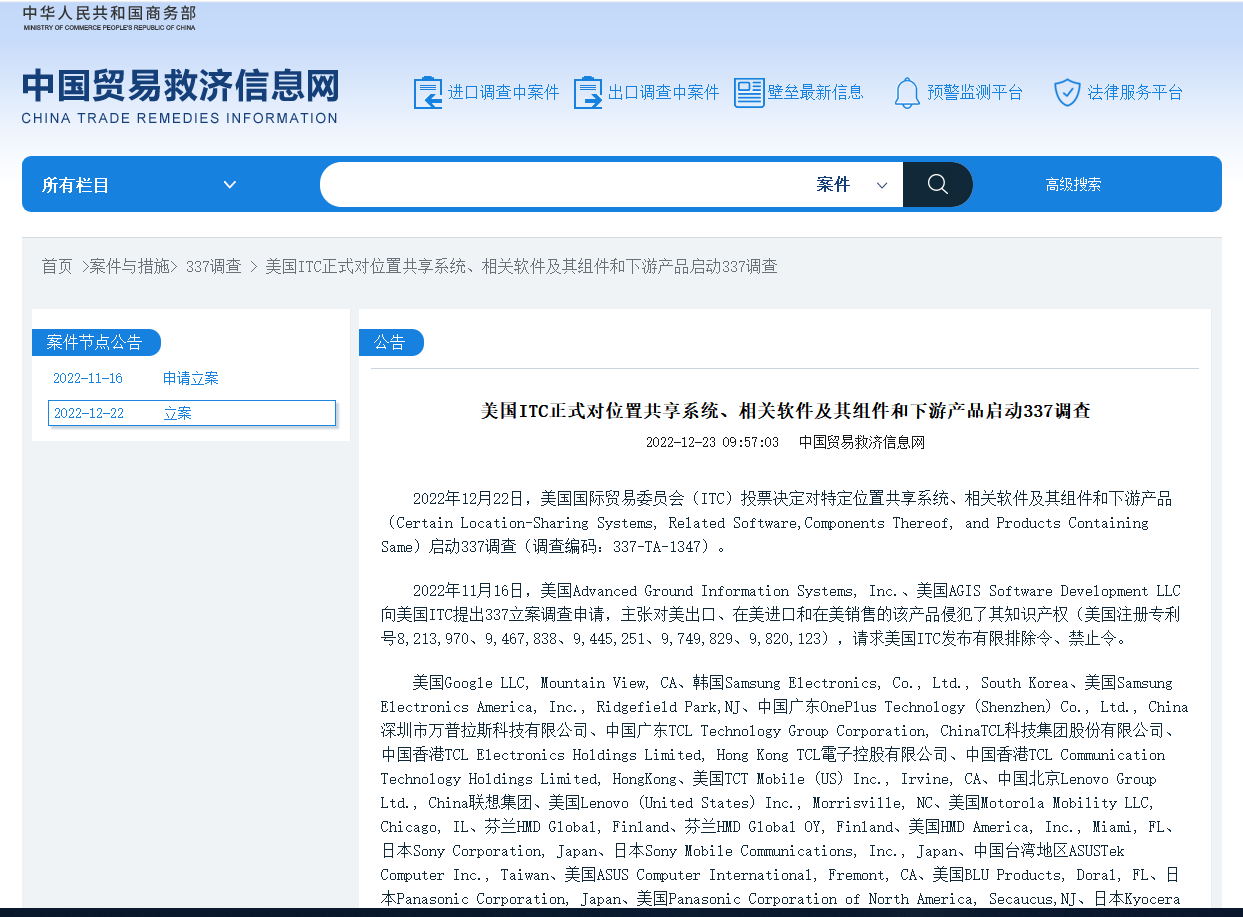The image size is (1243, 917).
Task: Click the magnifier search button
Action: pyautogui.click(x=937, y=184)
